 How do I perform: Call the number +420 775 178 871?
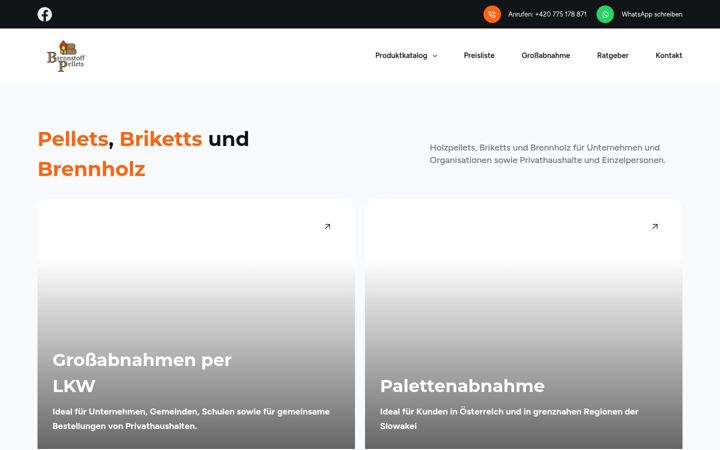pos(547,14)
